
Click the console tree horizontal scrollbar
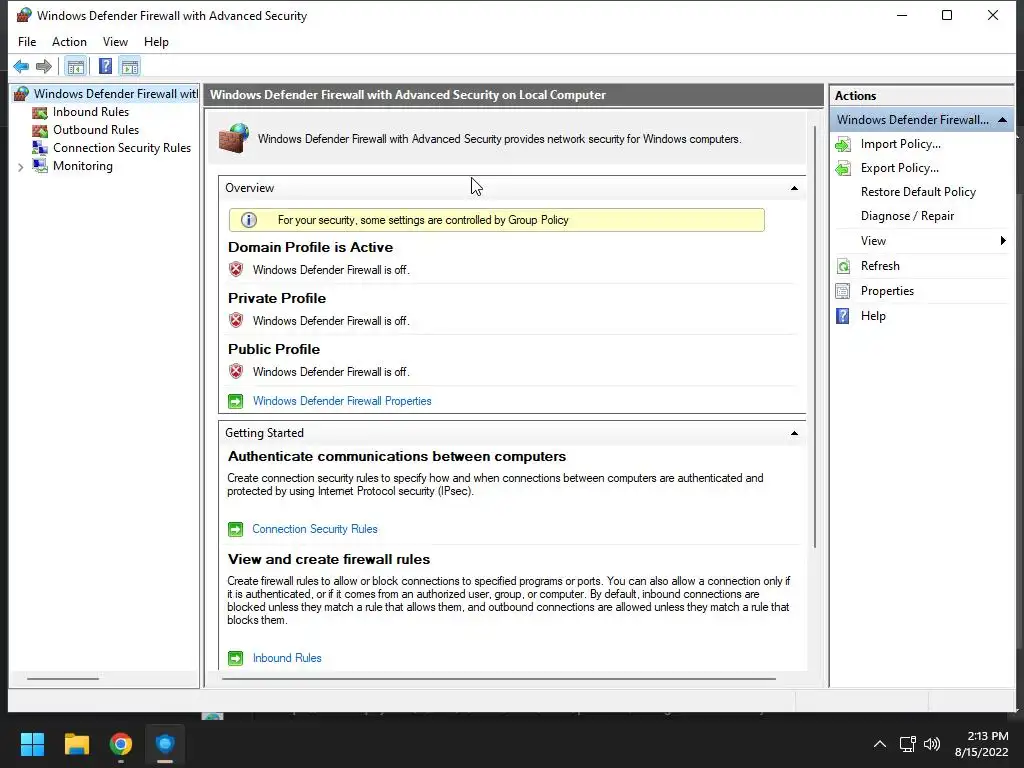point(63,679)
